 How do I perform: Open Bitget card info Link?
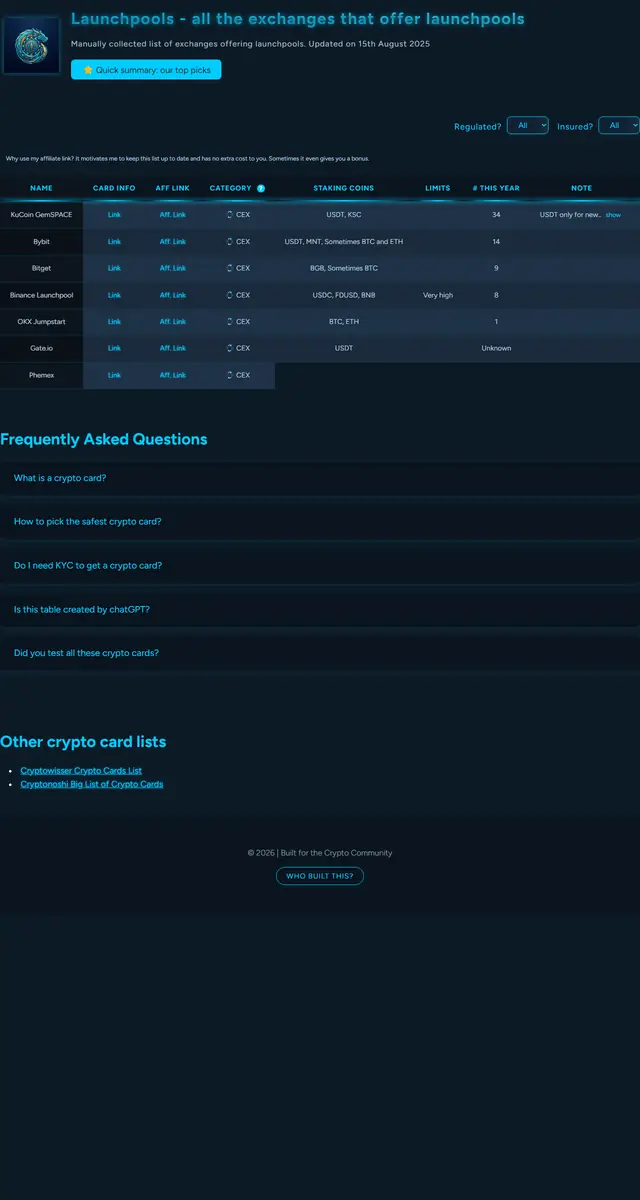(x=114, y=268)
